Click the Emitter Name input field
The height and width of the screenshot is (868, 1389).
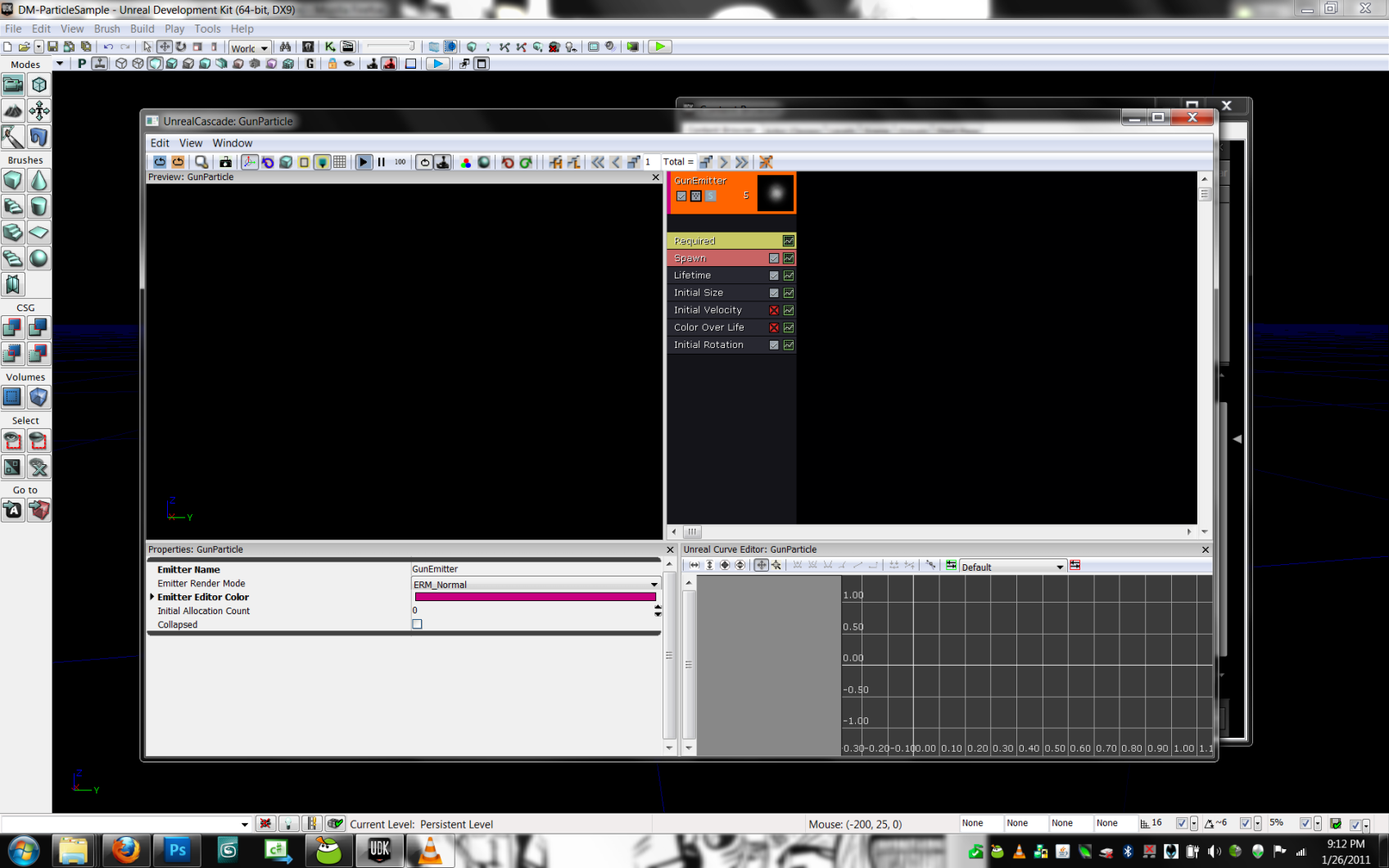(x=536, y=569)
